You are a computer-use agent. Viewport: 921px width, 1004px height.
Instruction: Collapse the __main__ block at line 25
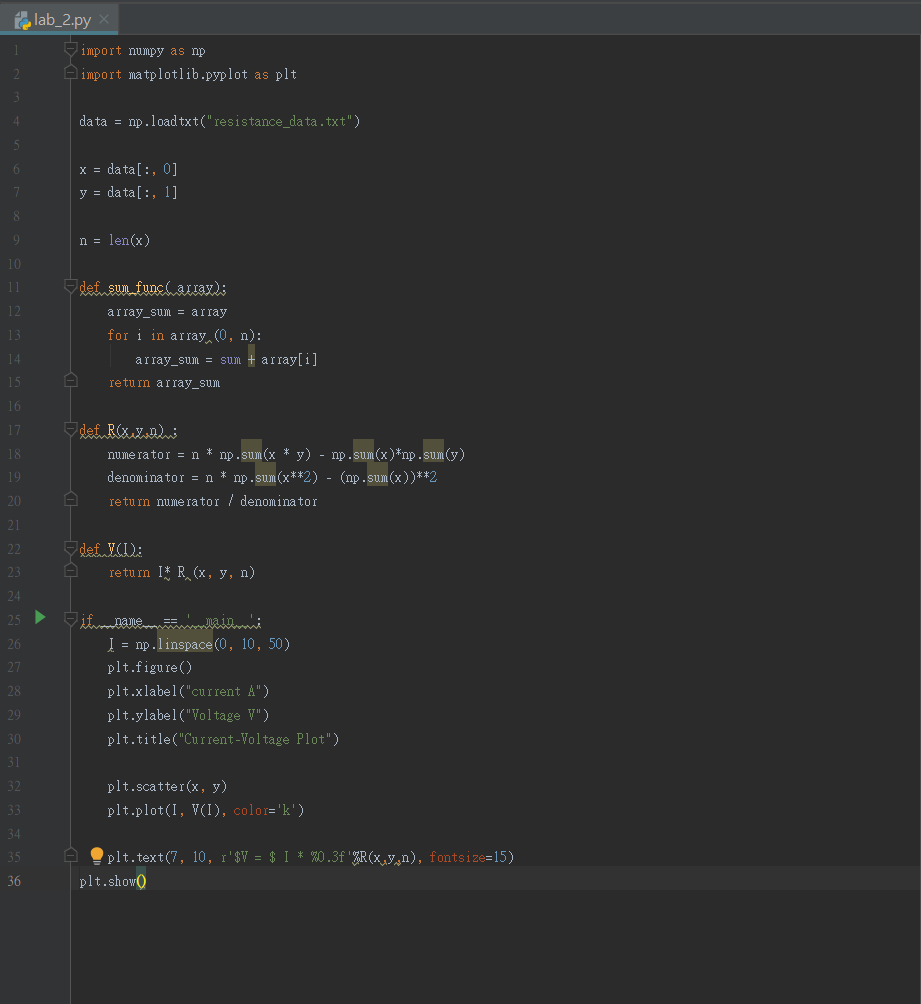(70, 618)
